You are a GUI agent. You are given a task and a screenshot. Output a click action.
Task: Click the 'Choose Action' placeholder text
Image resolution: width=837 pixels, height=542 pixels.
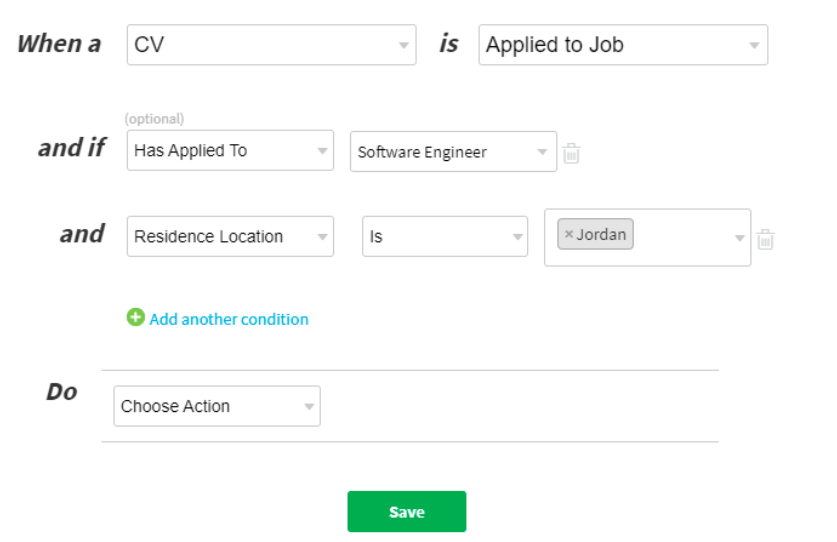pyautogui.click(x=176, y=407)
